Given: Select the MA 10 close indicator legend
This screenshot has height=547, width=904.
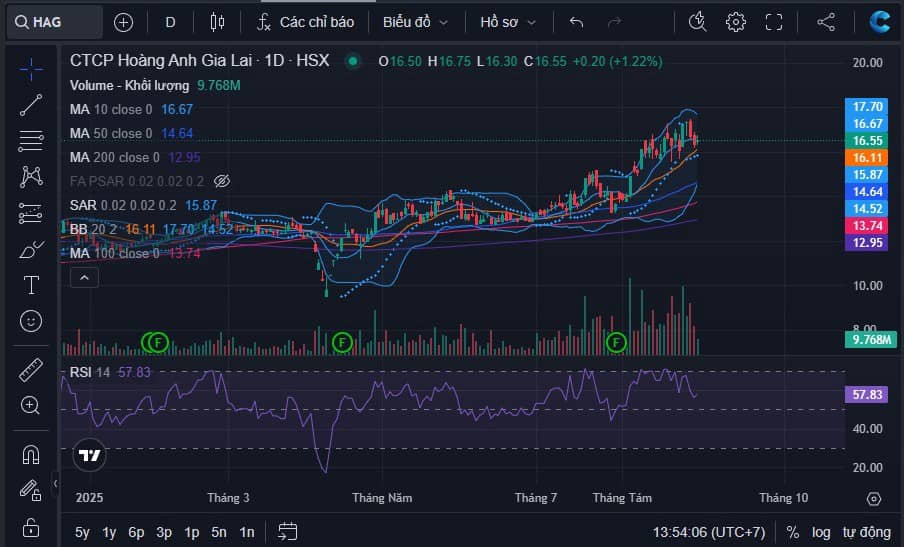Looking at the screenshot, I should [131, 110].
